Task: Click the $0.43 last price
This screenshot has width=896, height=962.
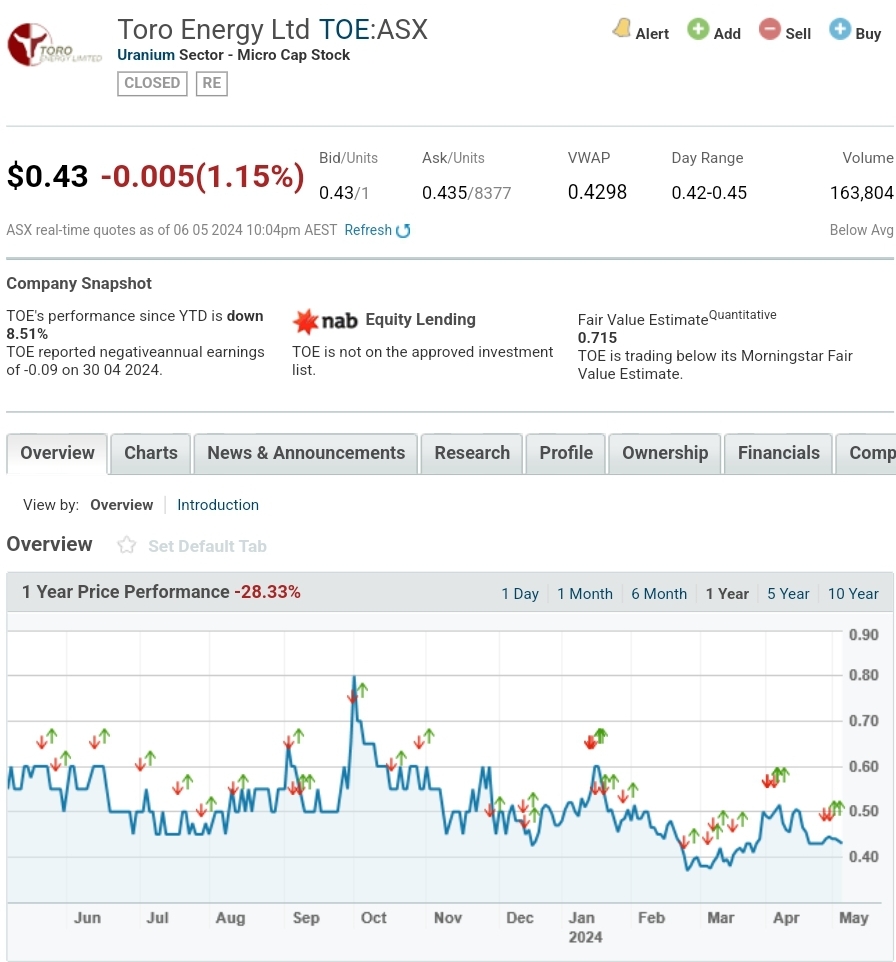Action: click(47, 176)
